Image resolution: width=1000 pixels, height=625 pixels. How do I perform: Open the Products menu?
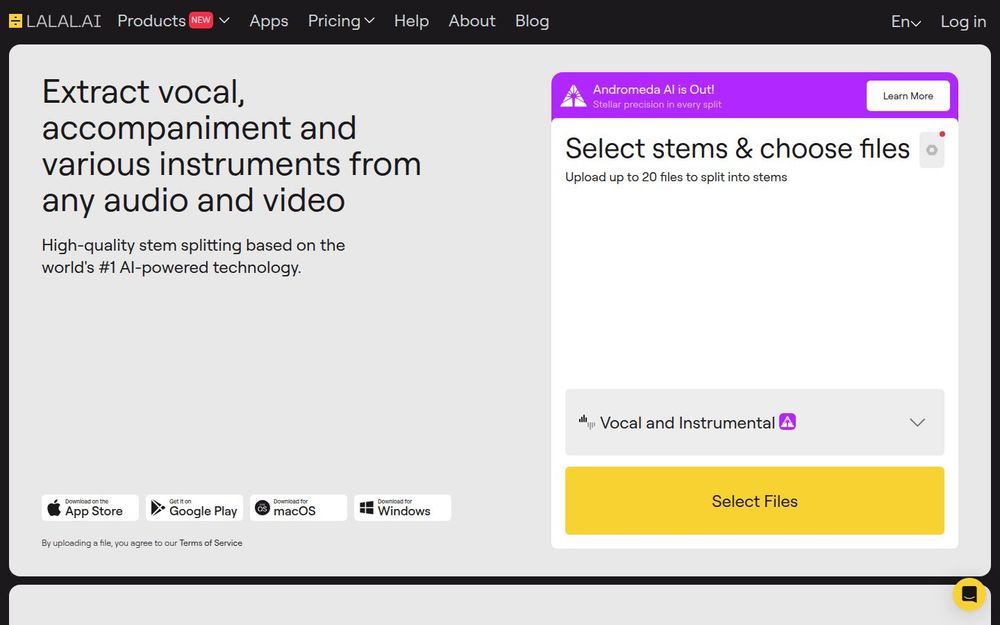[173, 21]
